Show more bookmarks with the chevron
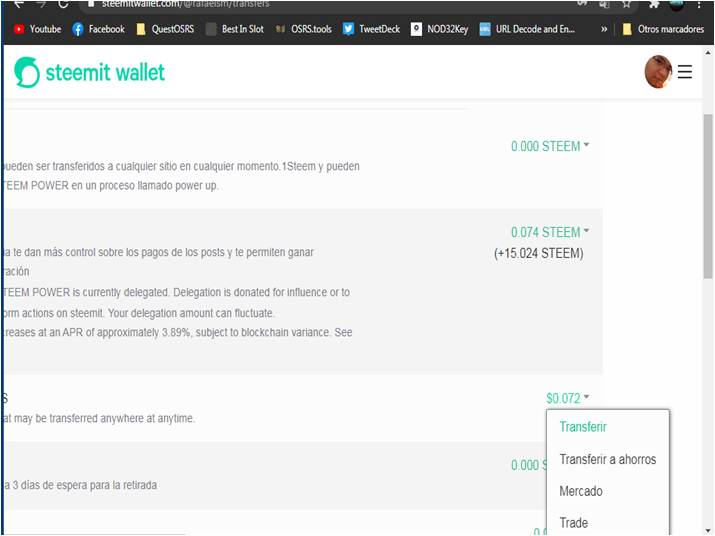This screenshot has height=536, width=715. 604,29
